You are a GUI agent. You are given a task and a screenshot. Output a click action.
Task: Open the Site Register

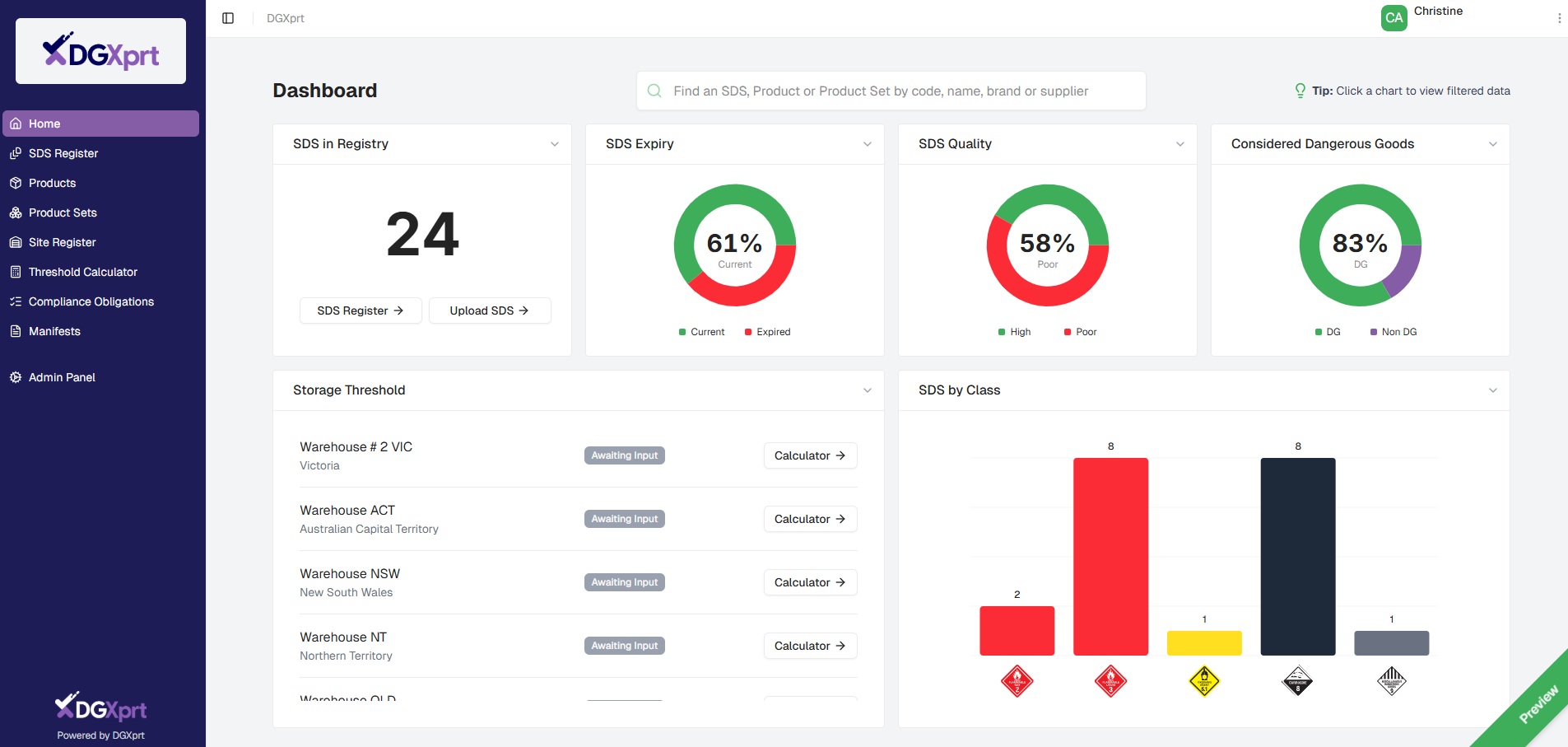click(63, 242)
